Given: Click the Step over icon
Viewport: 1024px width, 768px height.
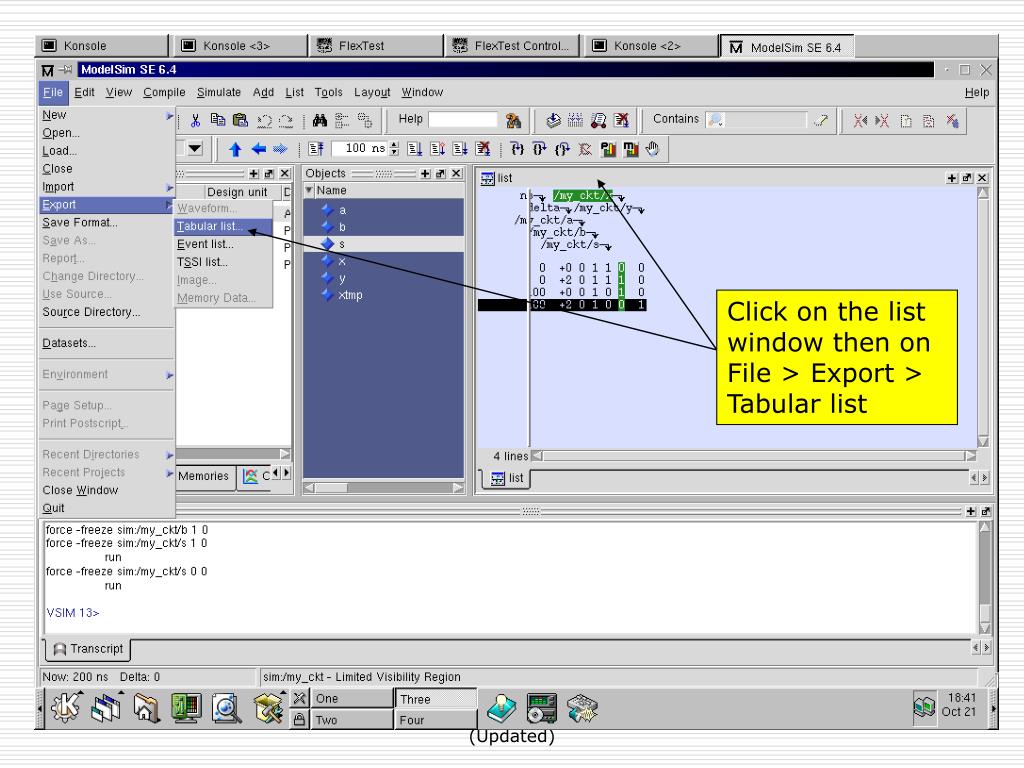Looking at the screenshot, I should point(539,150).
